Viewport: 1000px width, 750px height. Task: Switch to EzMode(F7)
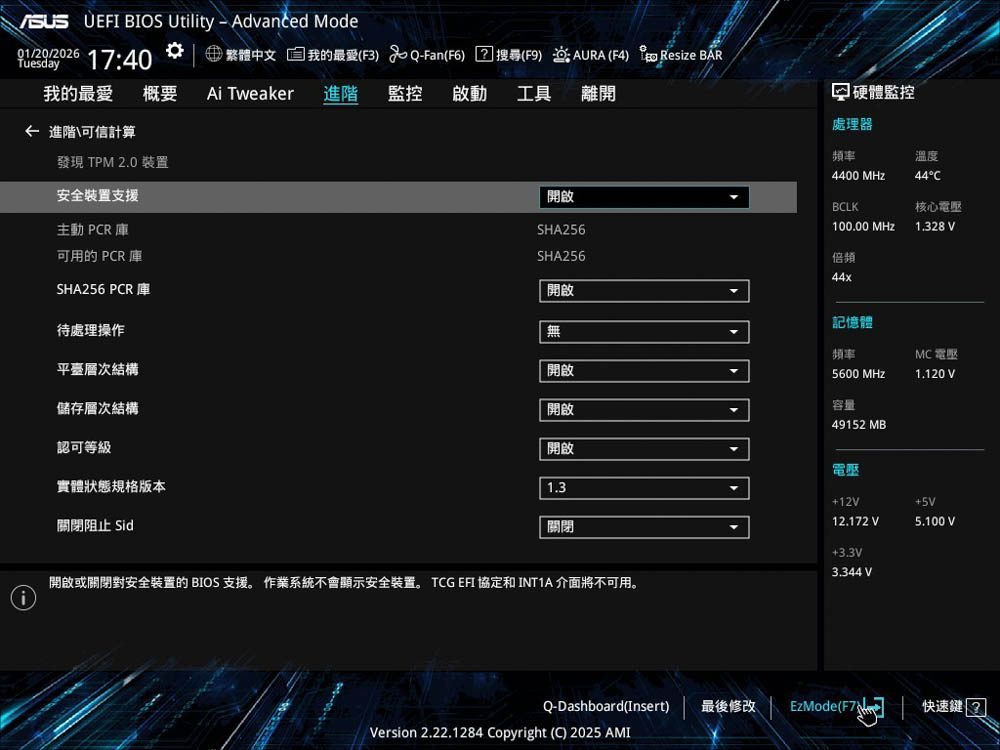[824, 707]
